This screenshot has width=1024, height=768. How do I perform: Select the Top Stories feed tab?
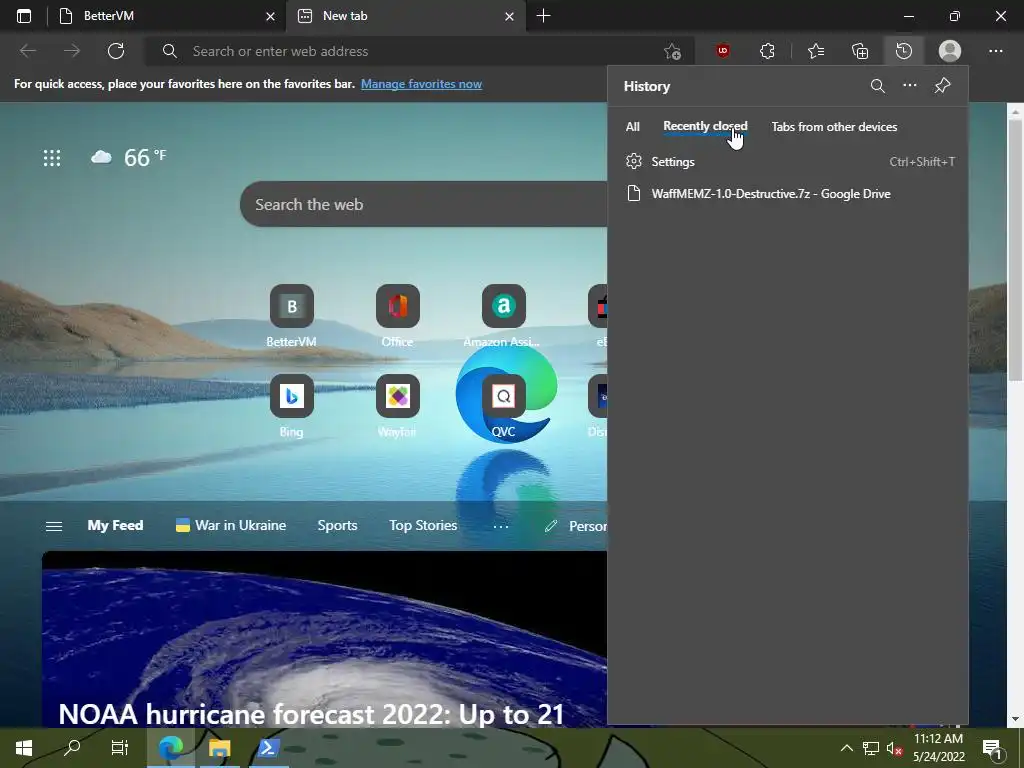(423, 525)
